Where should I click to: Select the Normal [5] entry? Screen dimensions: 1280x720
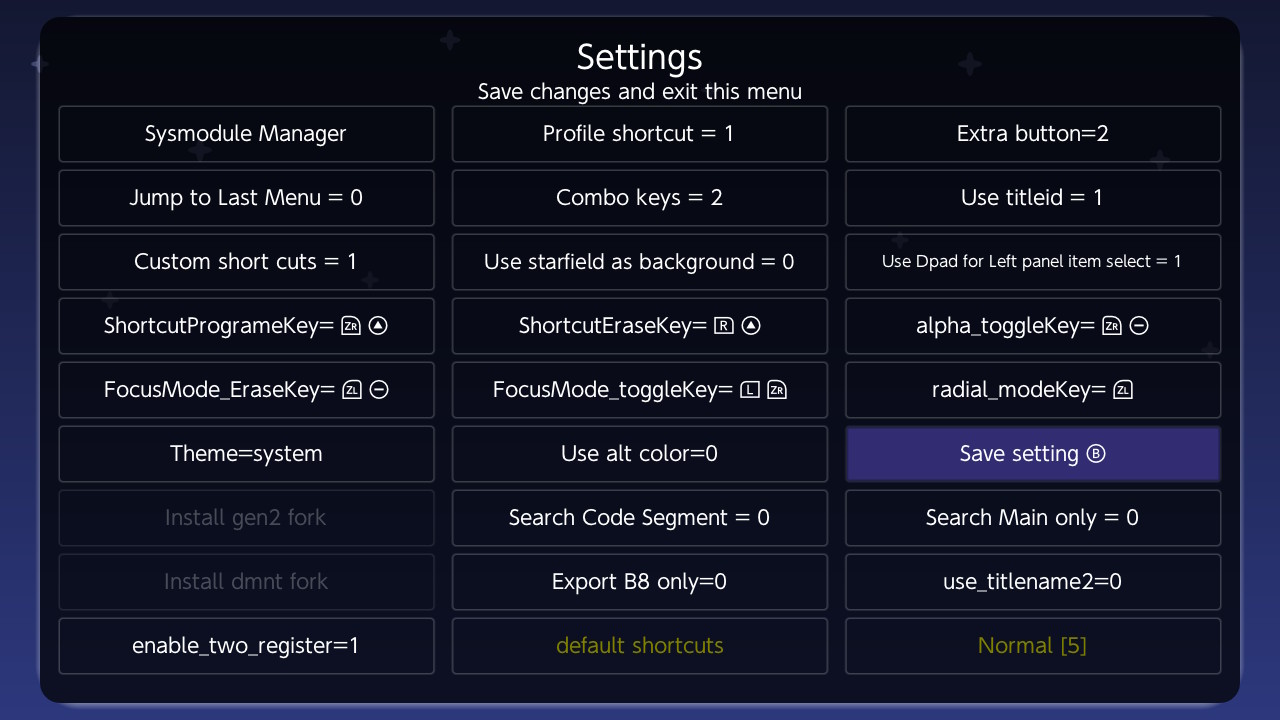(x=1033, y=646)
